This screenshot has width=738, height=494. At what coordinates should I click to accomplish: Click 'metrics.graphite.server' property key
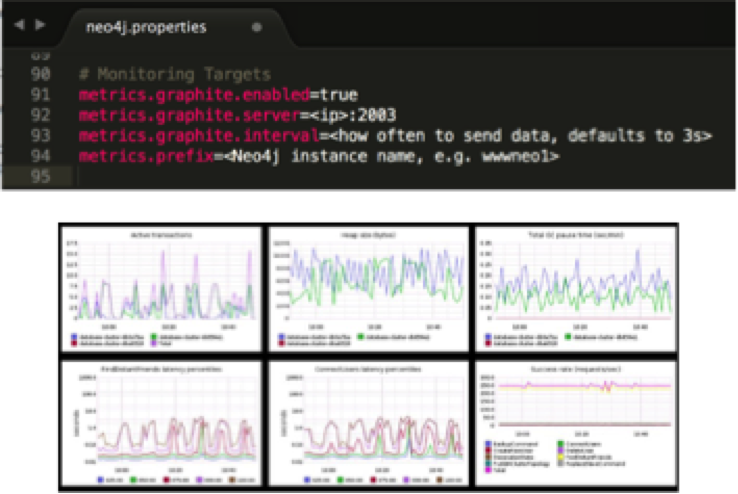189,115
